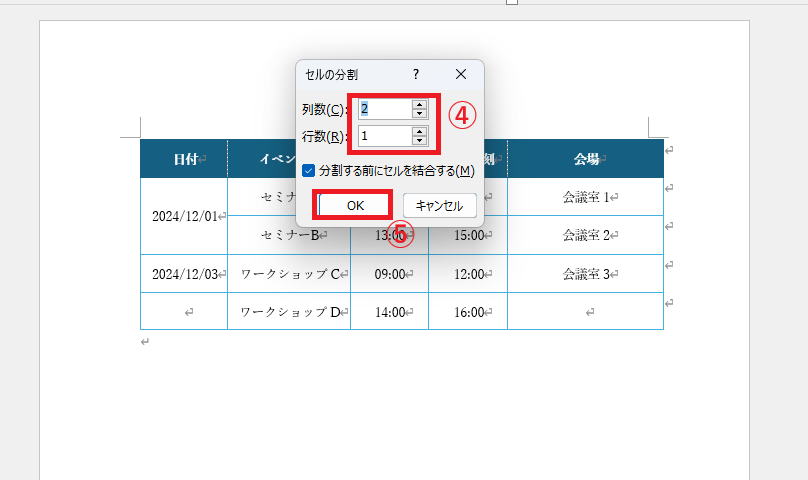This screenshot has width=808, height=480.
Task: Close the セルの分割 dialog
Action: pos(461,74)
